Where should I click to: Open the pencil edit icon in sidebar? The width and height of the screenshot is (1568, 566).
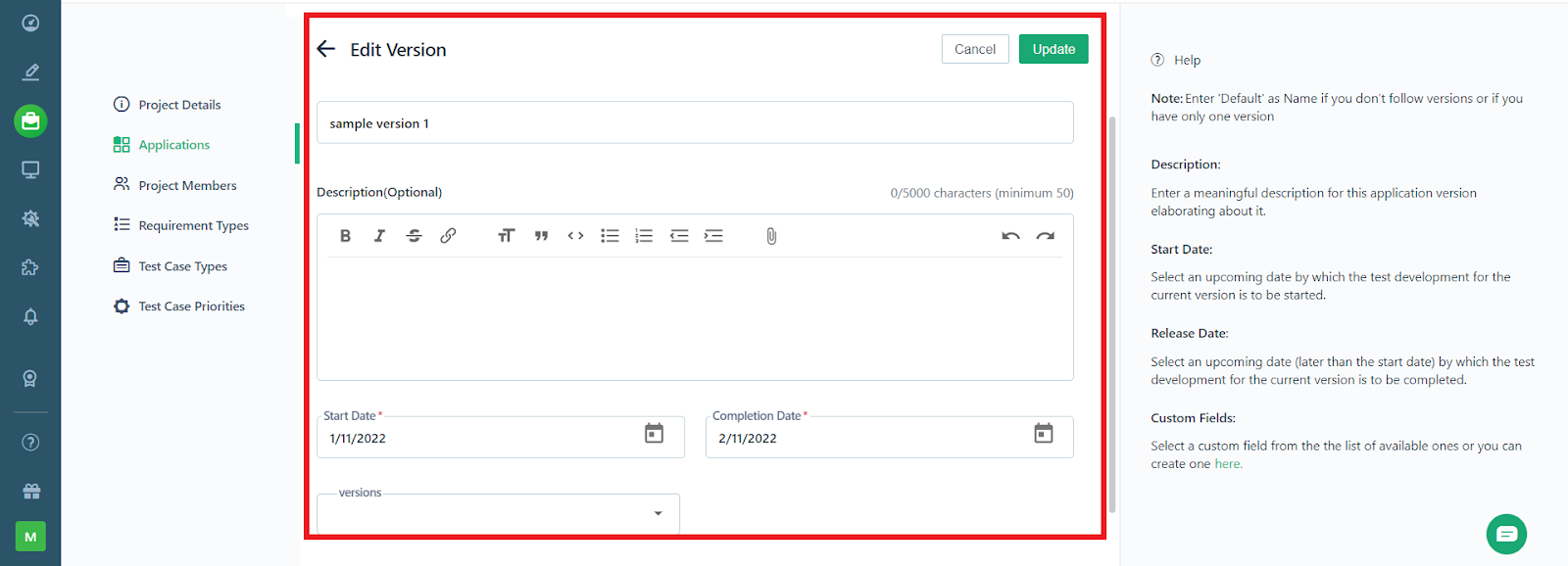tap(30, 71)
